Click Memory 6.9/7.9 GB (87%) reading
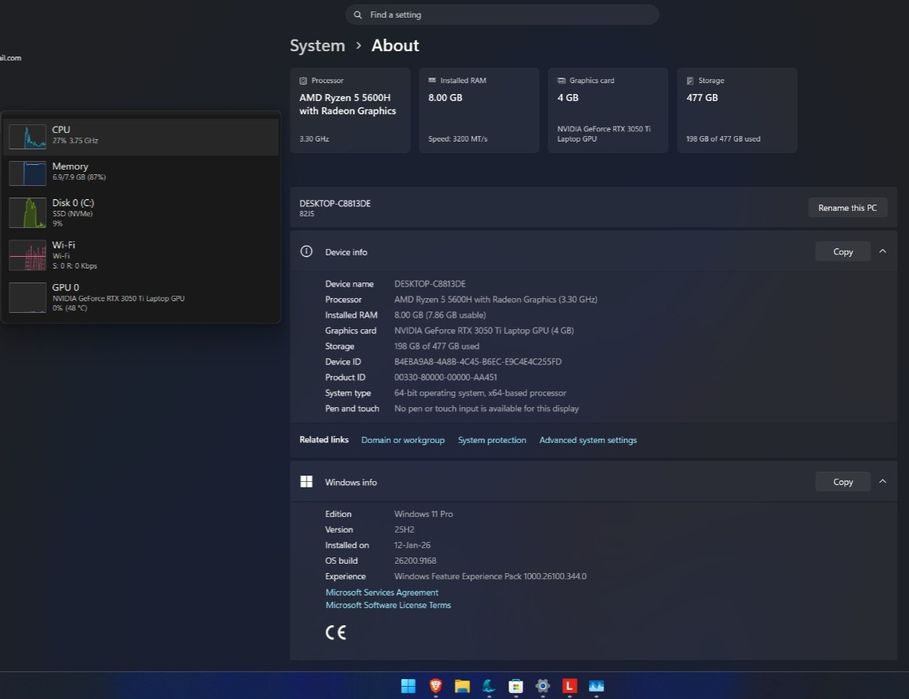The width and height of the screenshot is (909, 699). coord(79,177)
